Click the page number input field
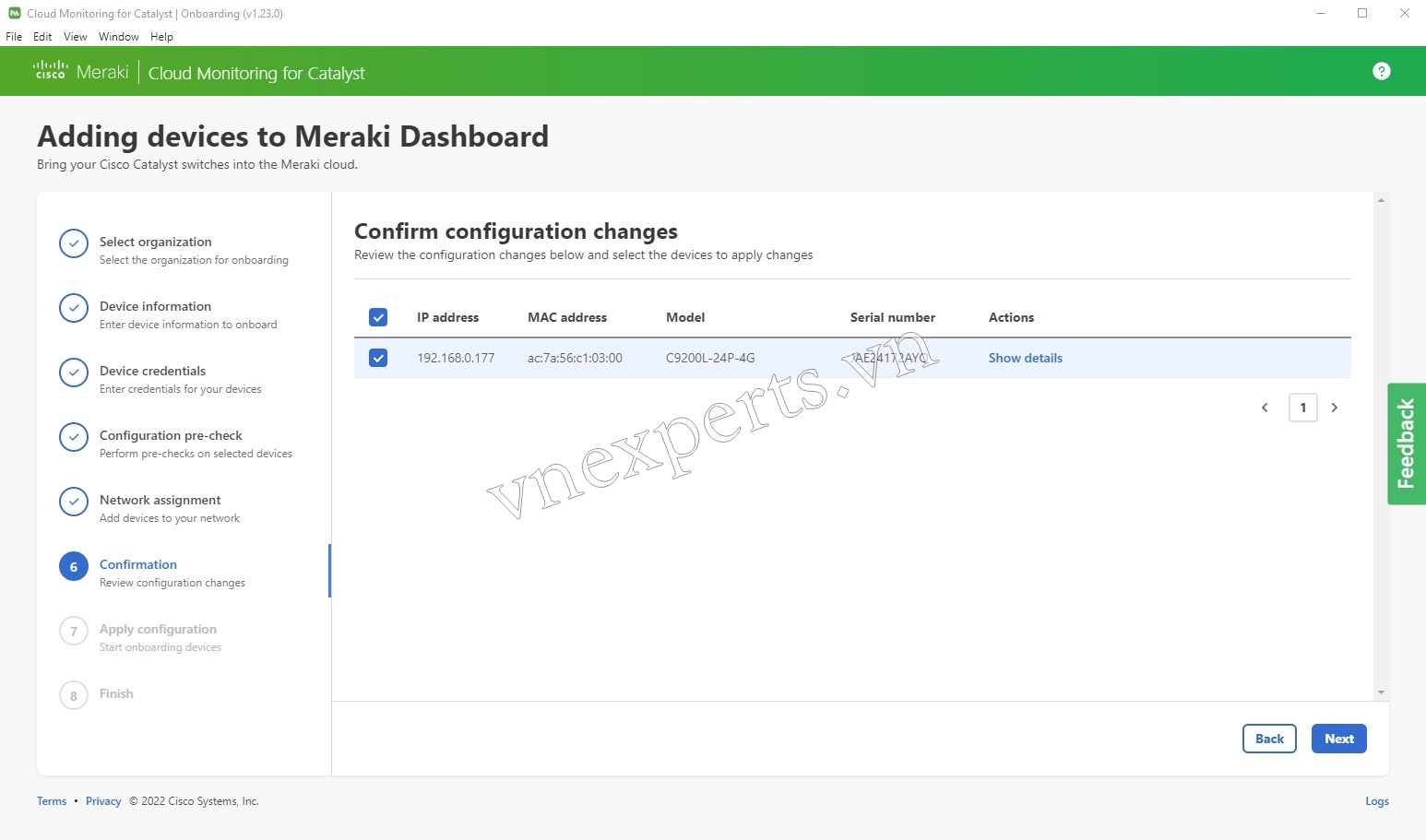 click(1302, 407)
